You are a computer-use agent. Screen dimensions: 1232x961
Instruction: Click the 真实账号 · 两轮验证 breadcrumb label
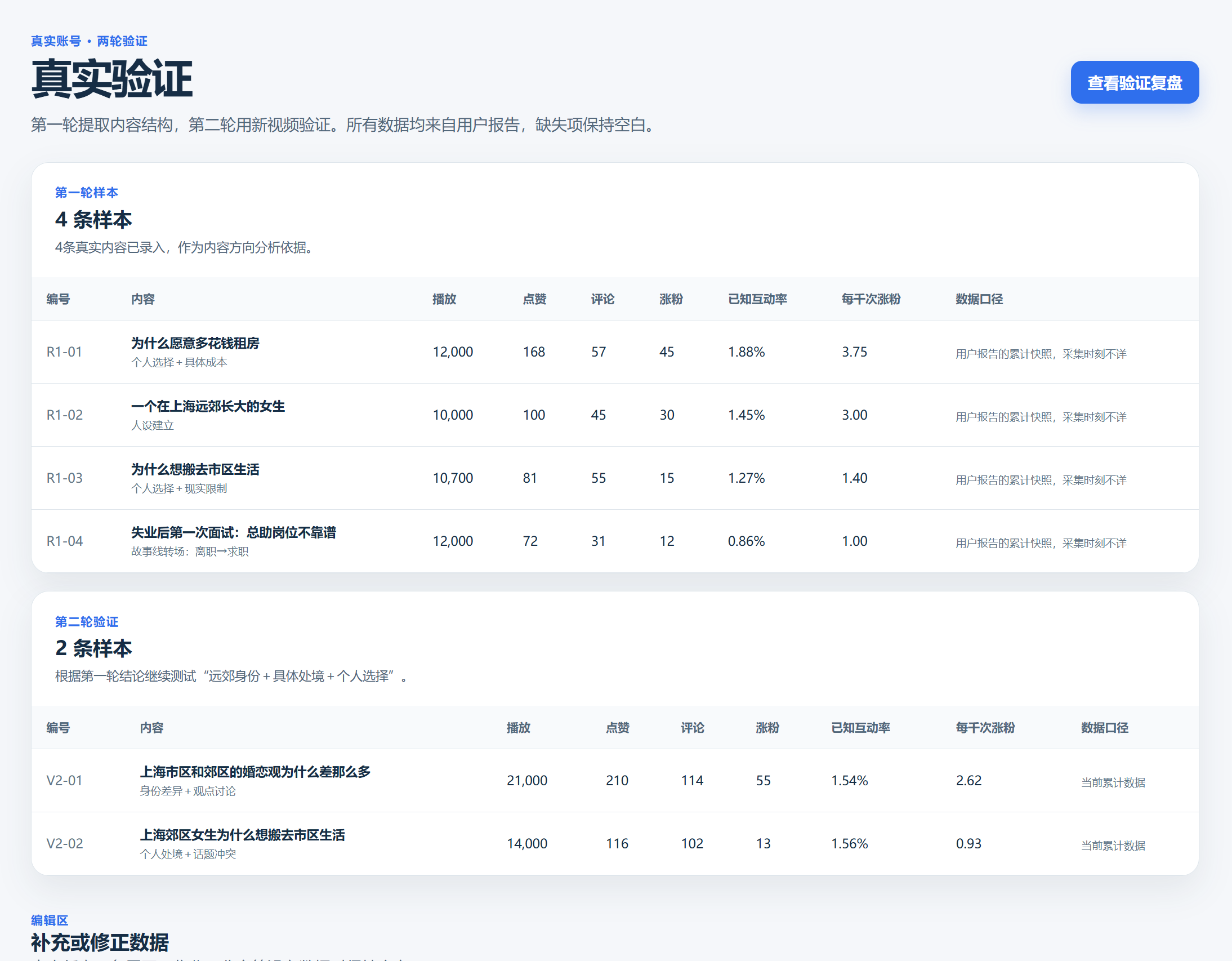click(89, 41)
